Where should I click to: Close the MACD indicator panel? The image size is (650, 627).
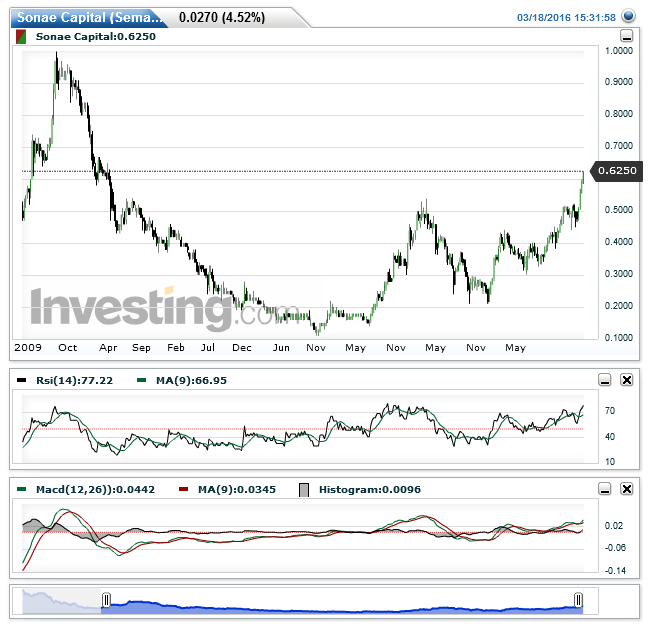(x=627, y=489)
